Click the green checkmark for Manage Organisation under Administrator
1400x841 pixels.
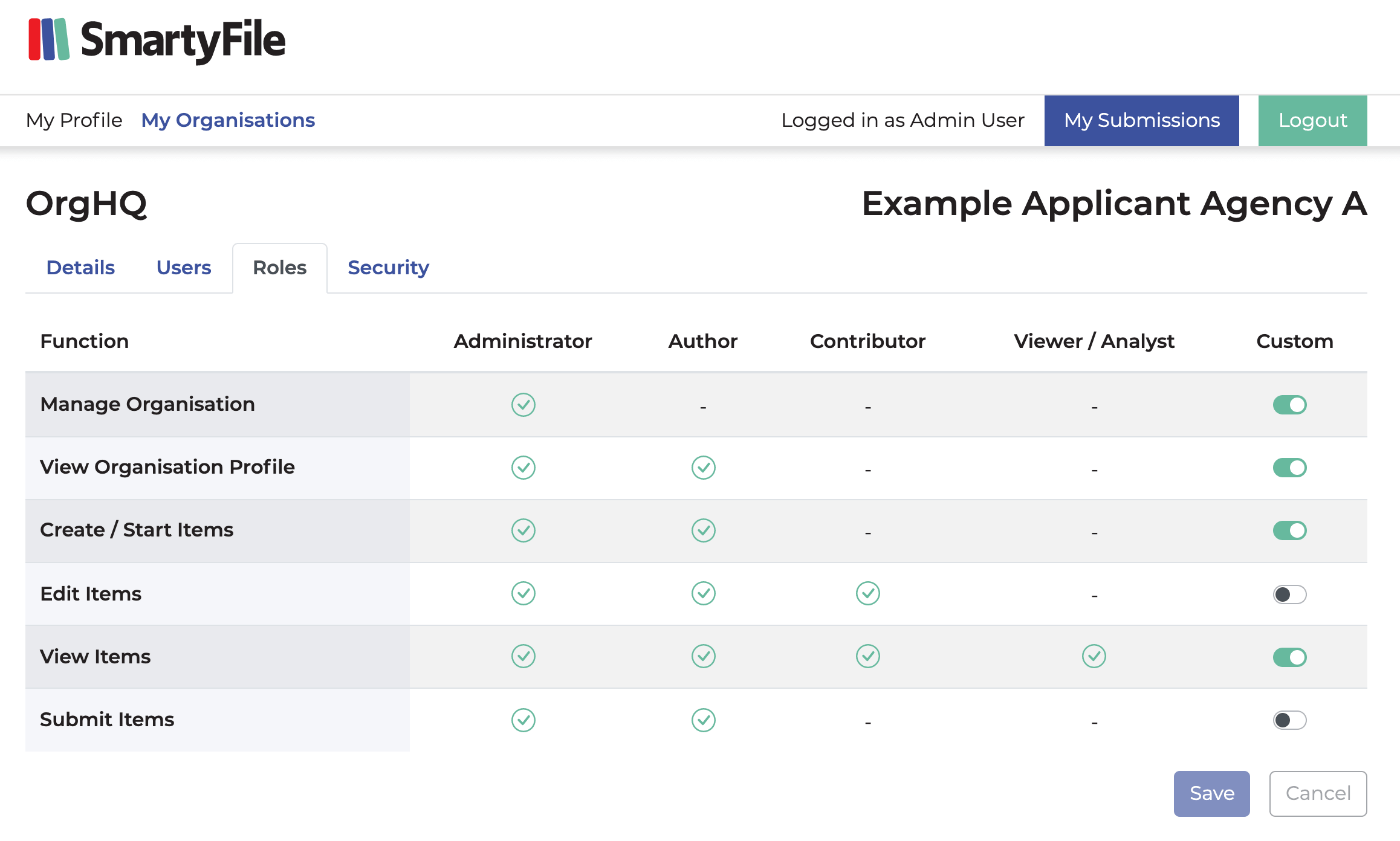pos(523,405)
